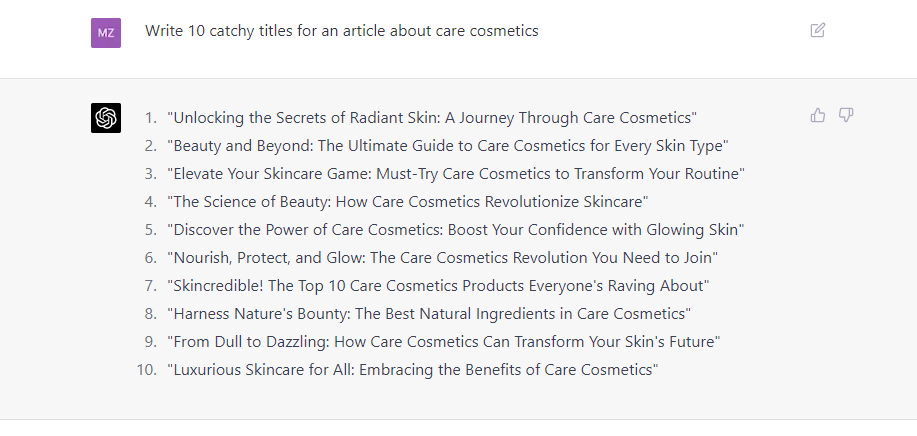Click the Harness Nature's Bounty title
Image resolution: width=917 pixels, height=436 pixels.
tap(429, 314)
